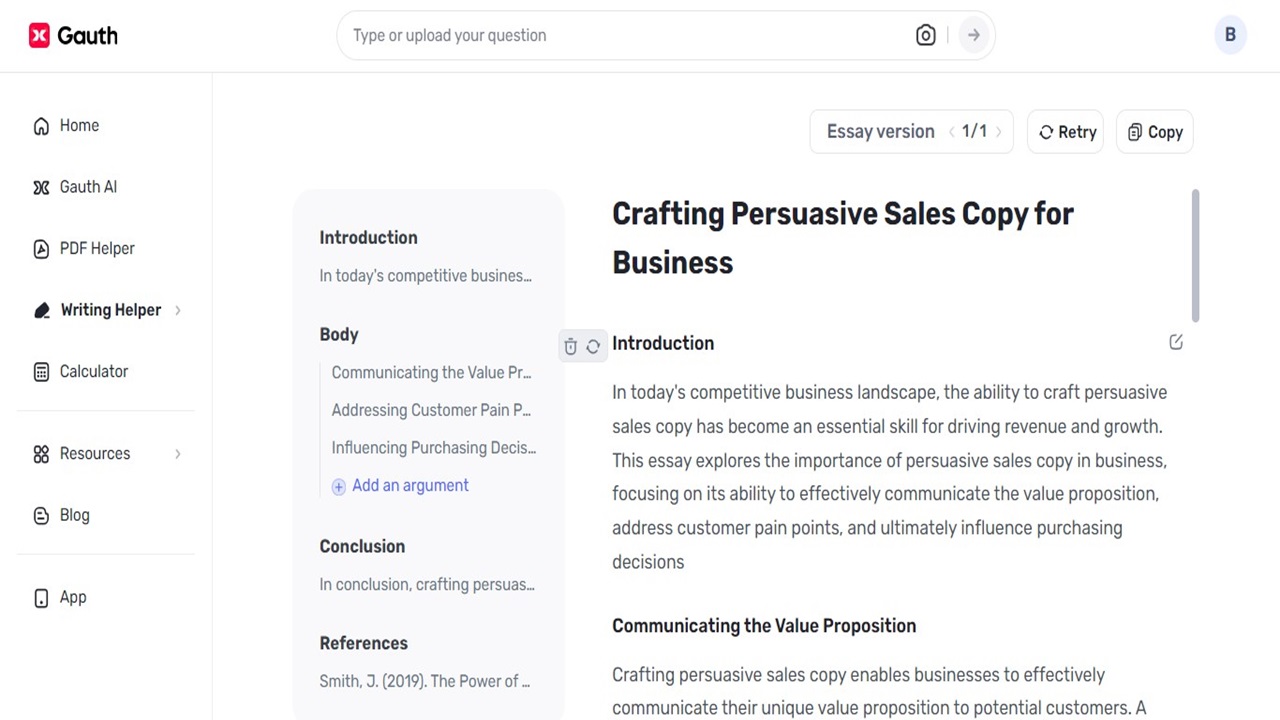Open the Essay version selector
The height and width of the screenshot is (720, 1280).
(881, 131)
